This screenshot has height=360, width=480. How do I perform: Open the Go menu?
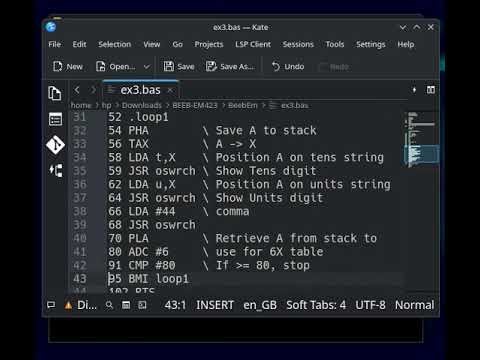178,44
